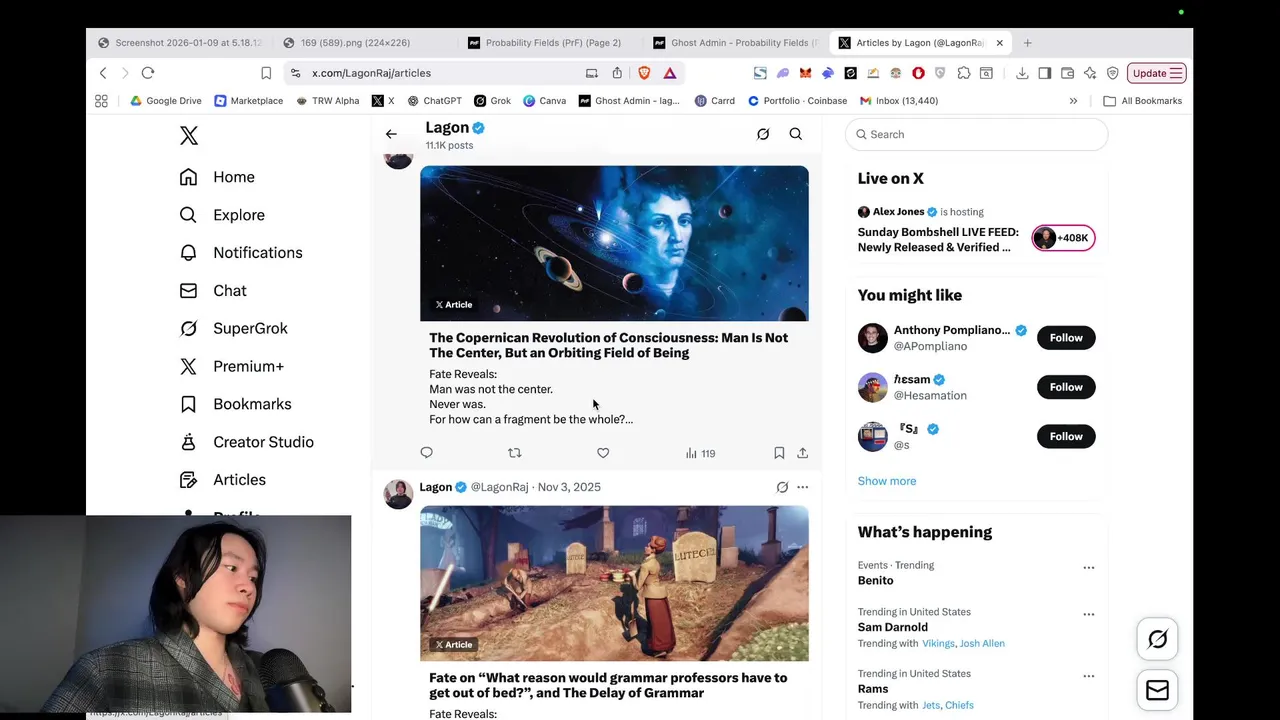Go back in browser history
The width and height of the screenshot is (1280, 720).
point(103,73)
